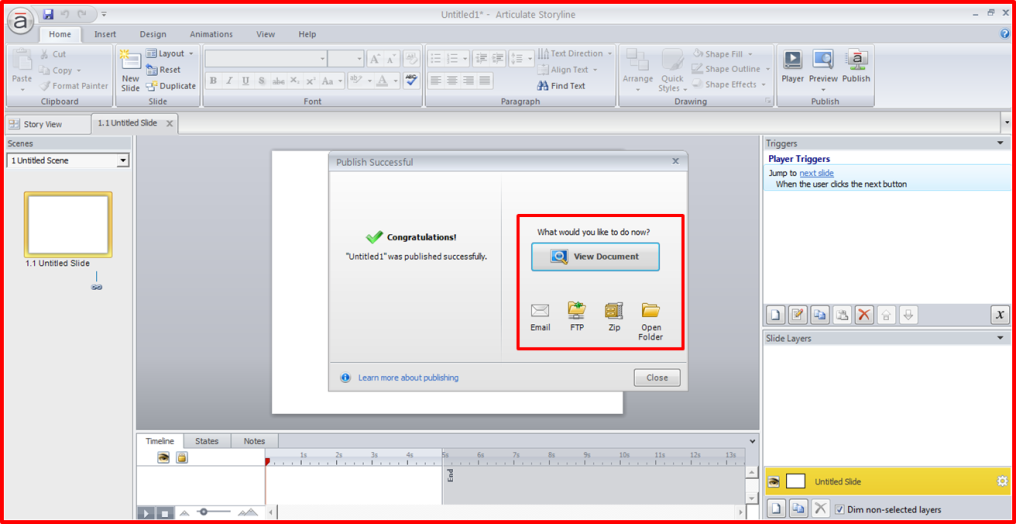Click the FTP upload icon

coord(577,311)
